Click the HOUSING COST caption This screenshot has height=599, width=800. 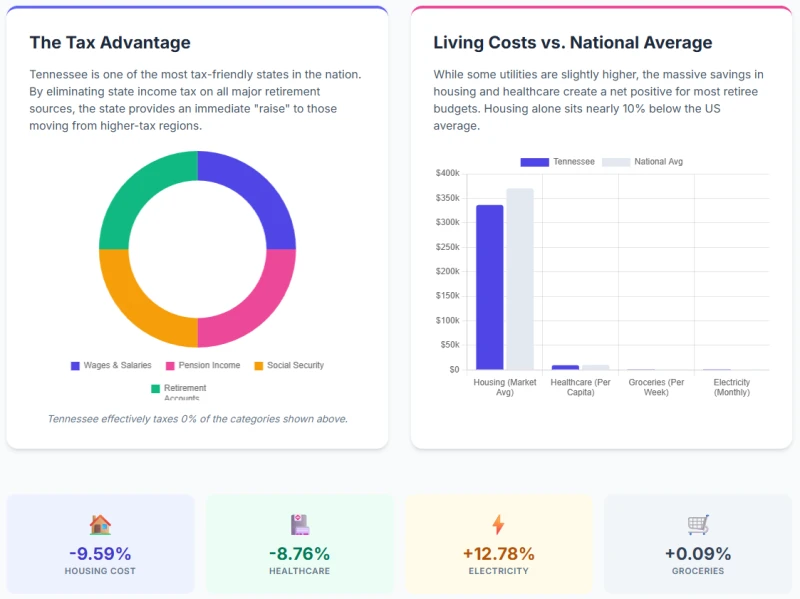(x=100, y=571)
